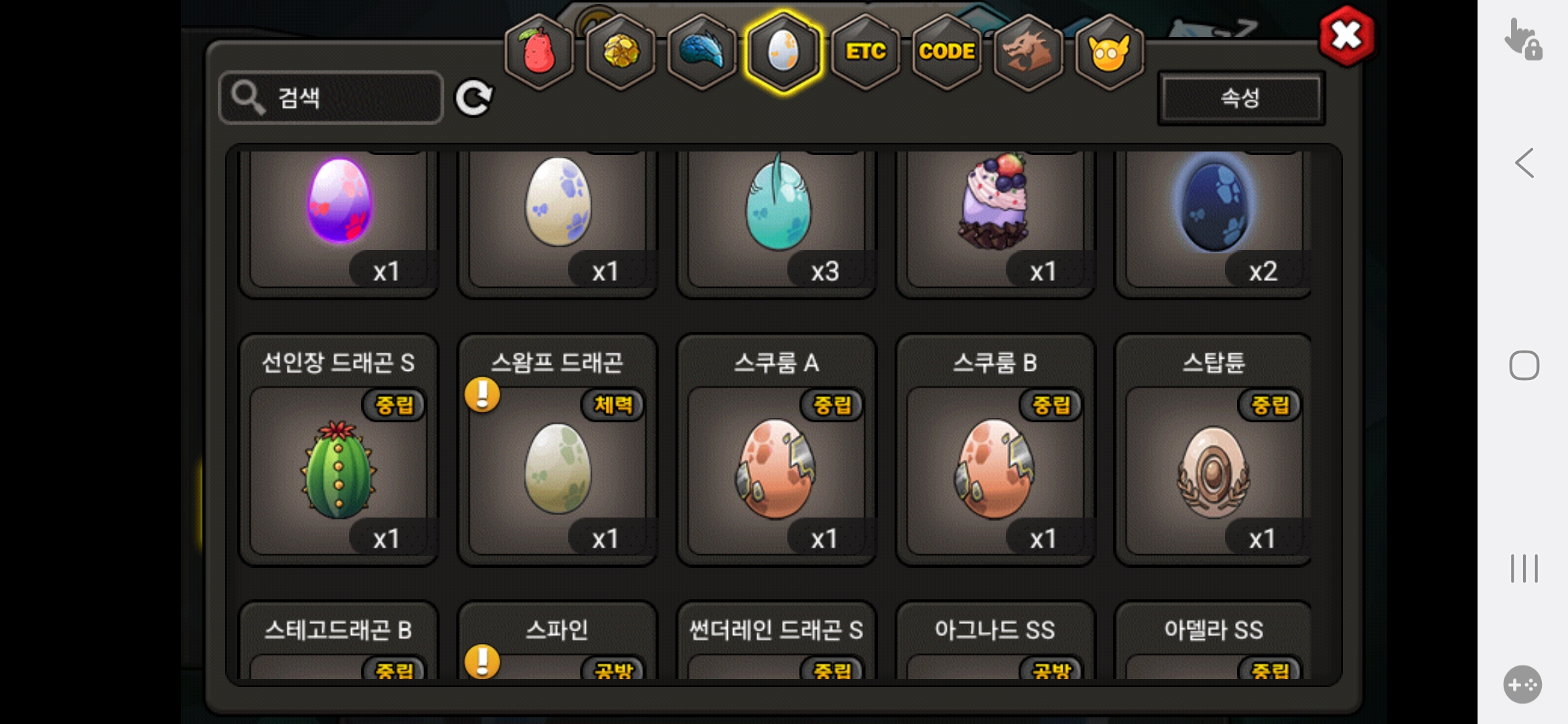Image resolution: width=1568 pixels, height=724 pixels.
Task: Select the highlighted egg category tab
Action: 783,52
